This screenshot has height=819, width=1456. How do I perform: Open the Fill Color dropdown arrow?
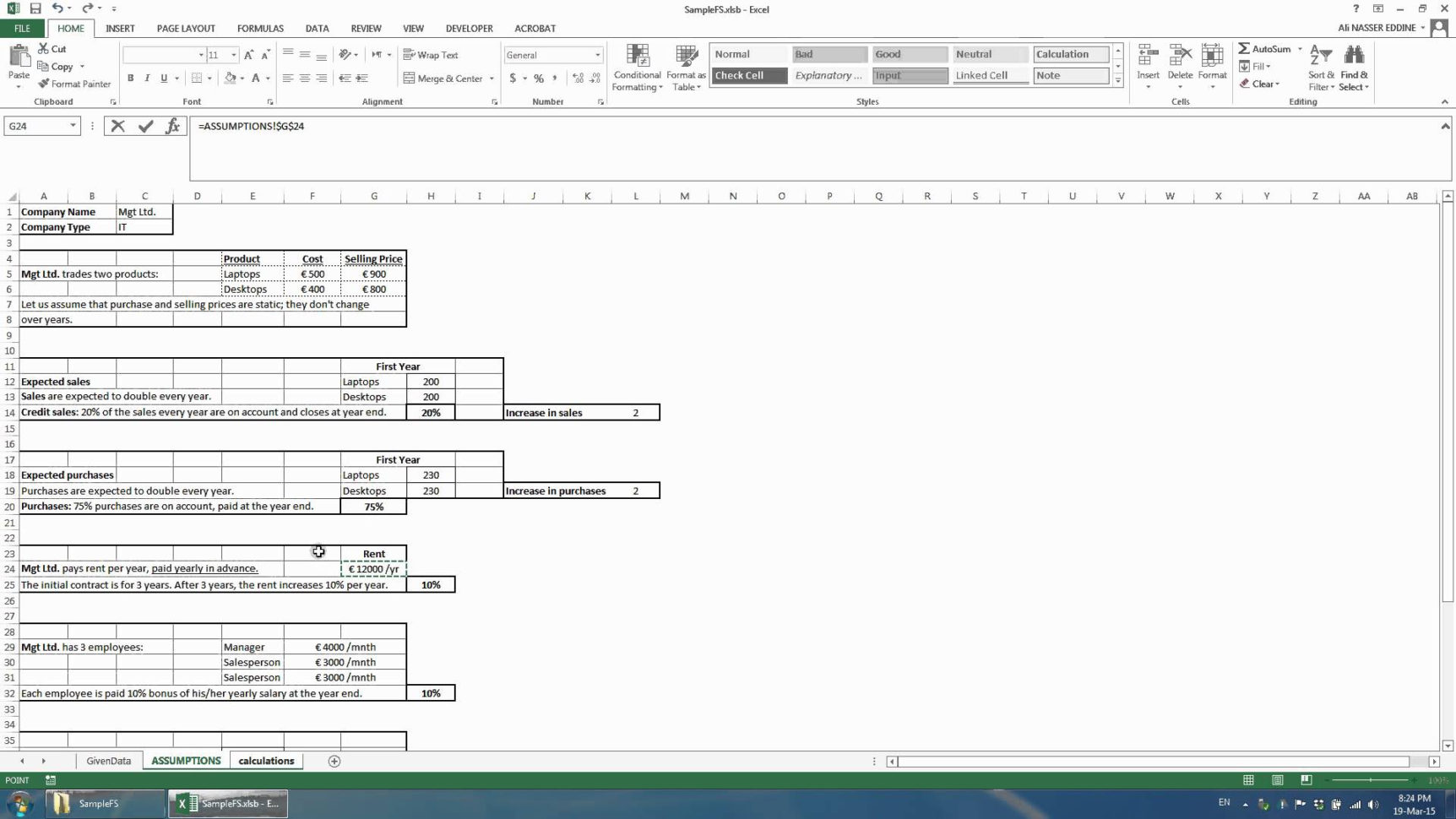[x=242, y=78]
